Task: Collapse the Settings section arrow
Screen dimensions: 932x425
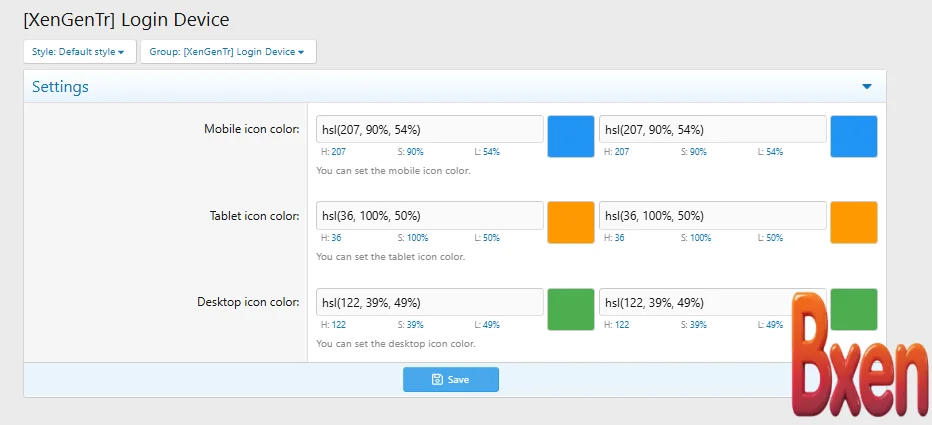Action: [866, 87]
